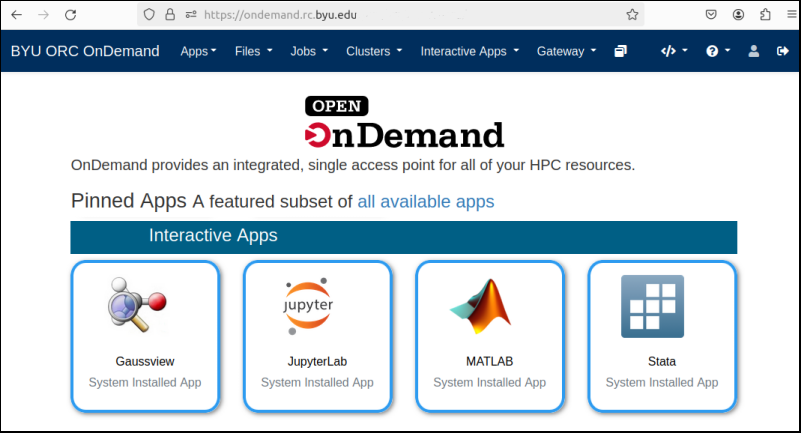This screenshot has width=801, height=433.
Task: Click the Interactive Apps section header
Action: [404, 237]
